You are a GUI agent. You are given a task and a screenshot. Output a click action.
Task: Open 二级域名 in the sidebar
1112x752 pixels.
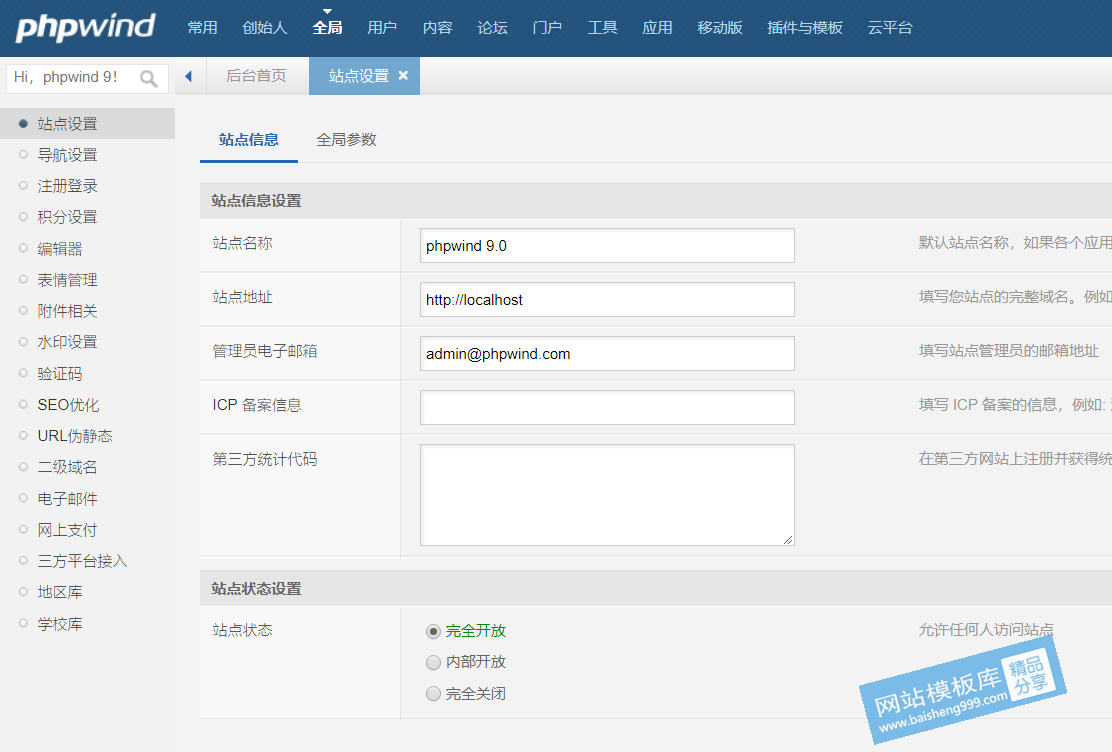click(67, 468)
